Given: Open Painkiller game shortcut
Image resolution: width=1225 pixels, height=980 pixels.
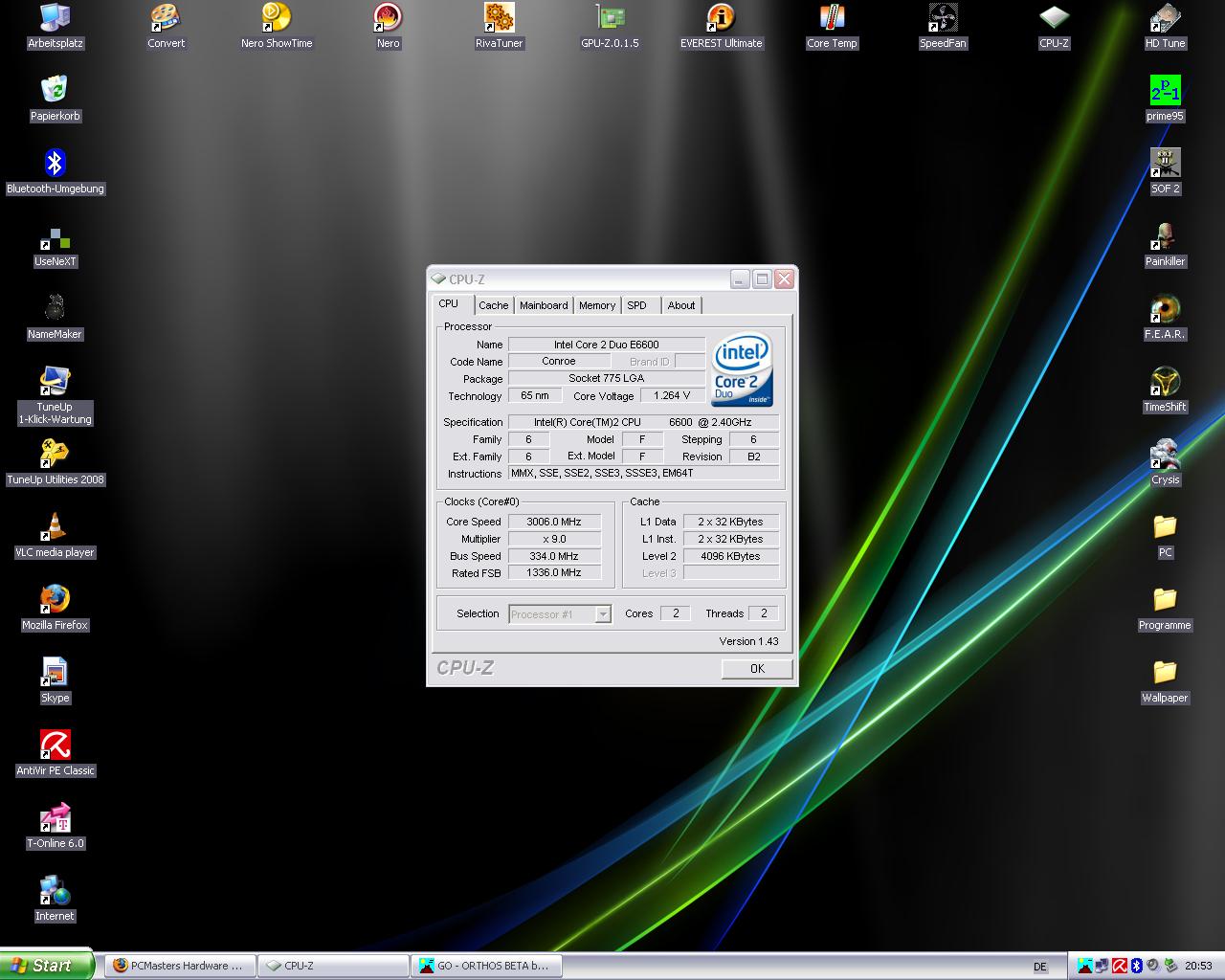Looking at the screenshot, I should click(x=1165, y=244).
